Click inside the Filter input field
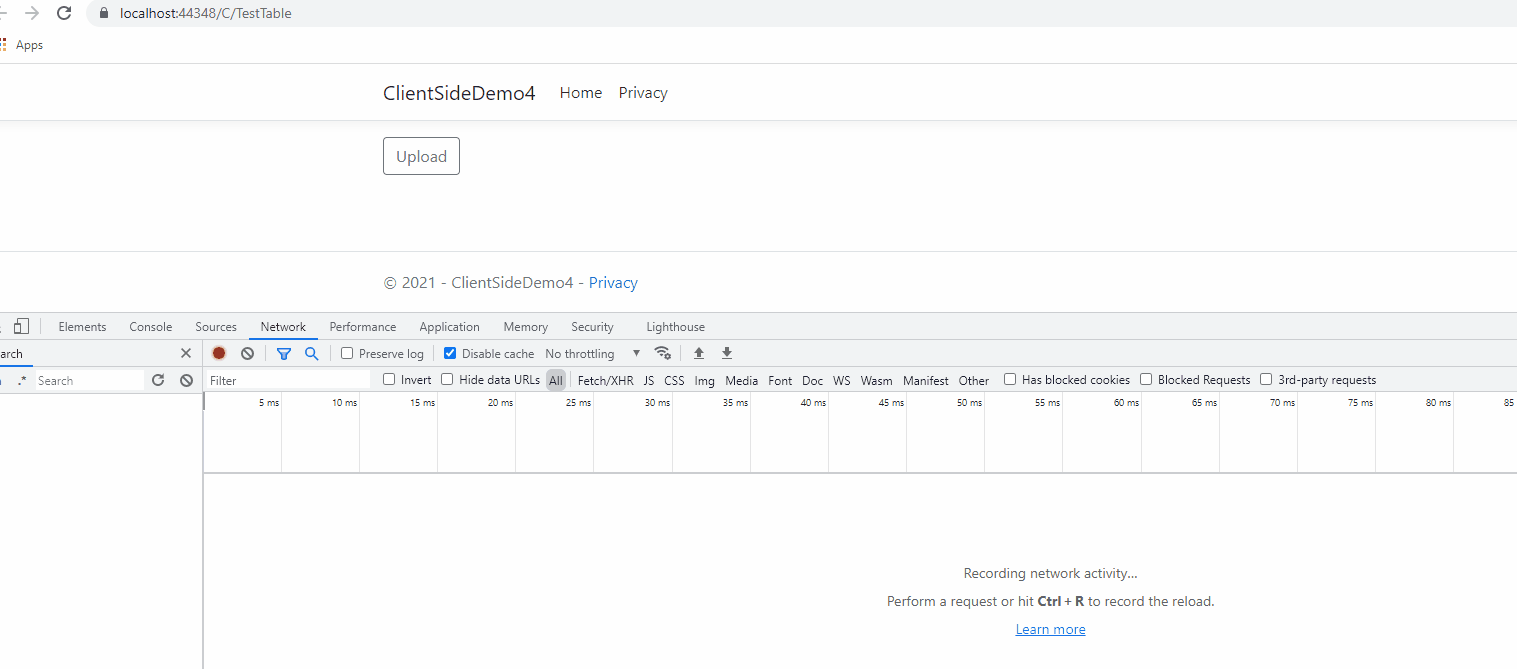The width and height of the screenshot is (1517, 669). 285,380
